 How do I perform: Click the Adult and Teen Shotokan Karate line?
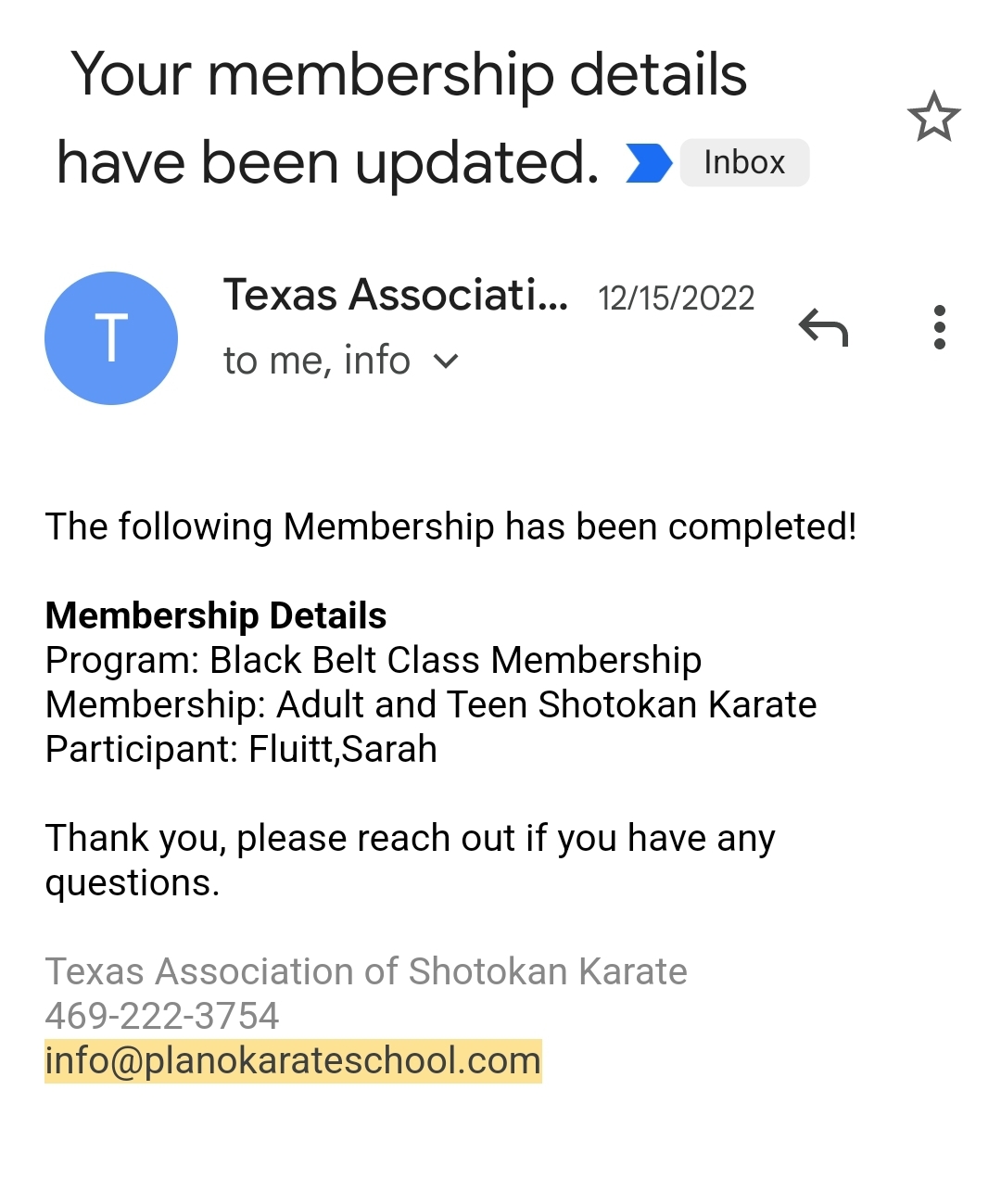click(x=431, y=704)
